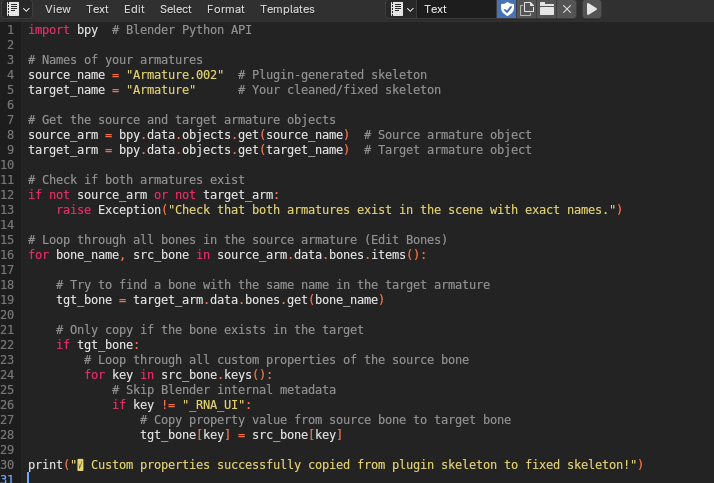
Task: Click the comment "# Loop through all custom properties"
Action: [x=276, y=360]
